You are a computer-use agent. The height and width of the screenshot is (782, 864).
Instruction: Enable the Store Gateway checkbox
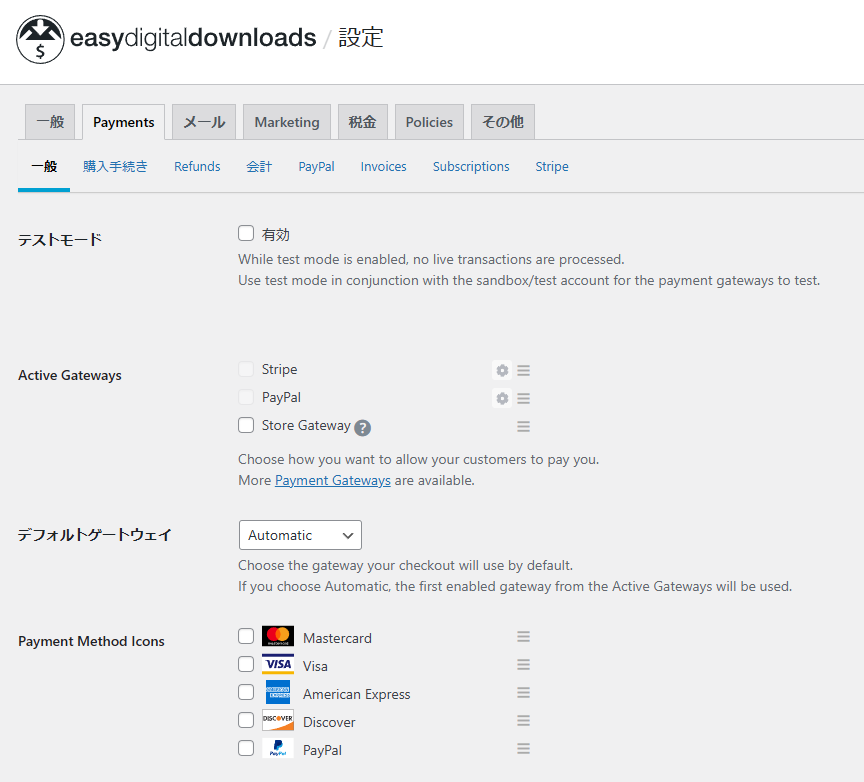tap(245, 424)
